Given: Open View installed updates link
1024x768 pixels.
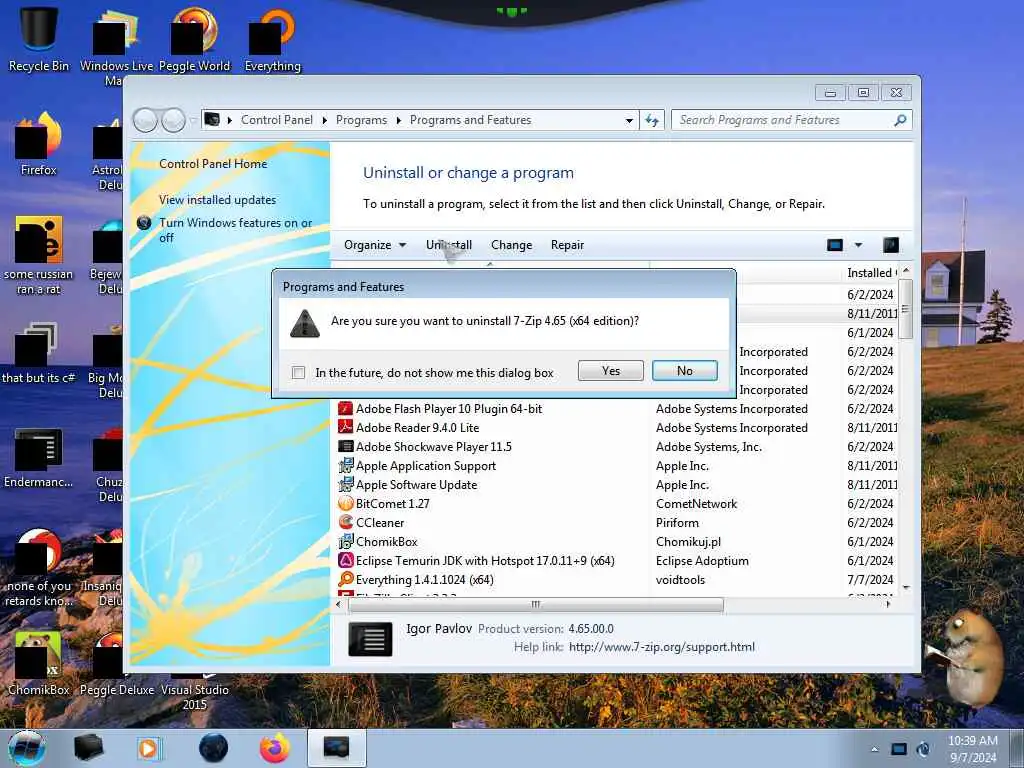Looking at the screenshot, I should [217, 200].
